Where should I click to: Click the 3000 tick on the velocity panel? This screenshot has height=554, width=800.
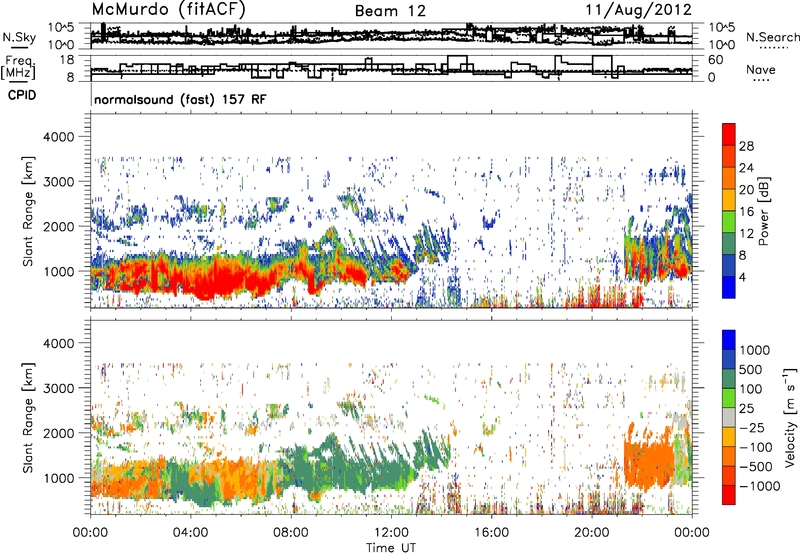click(x=60, y=388)
